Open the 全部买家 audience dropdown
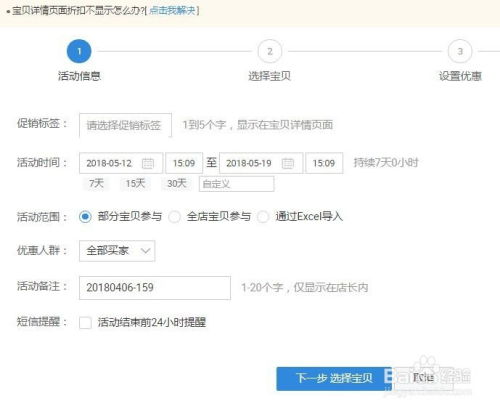The image size is (500, 409). click(x=117, y=251)
